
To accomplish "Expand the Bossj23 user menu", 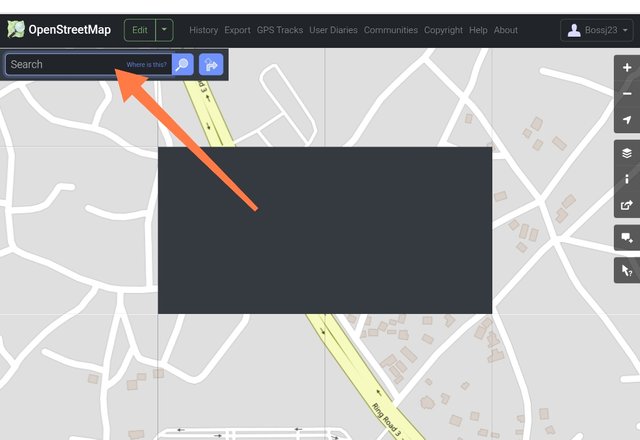I will [x=597, y=30].
